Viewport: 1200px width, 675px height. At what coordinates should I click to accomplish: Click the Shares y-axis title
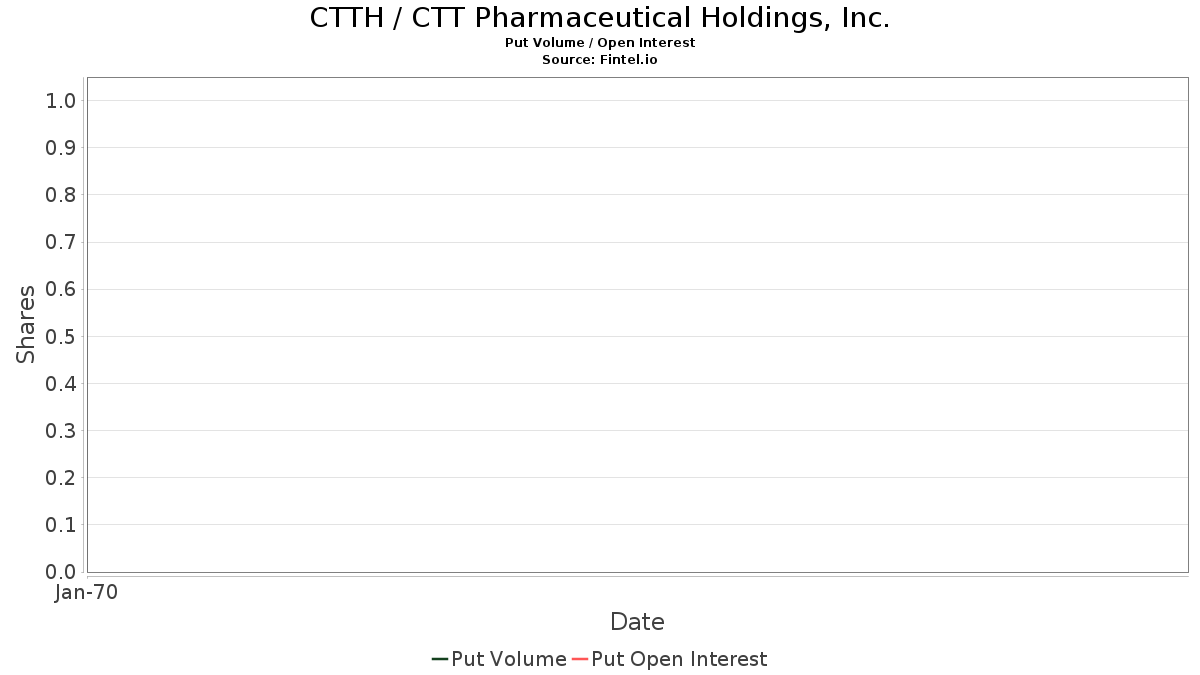coord(26,324)
